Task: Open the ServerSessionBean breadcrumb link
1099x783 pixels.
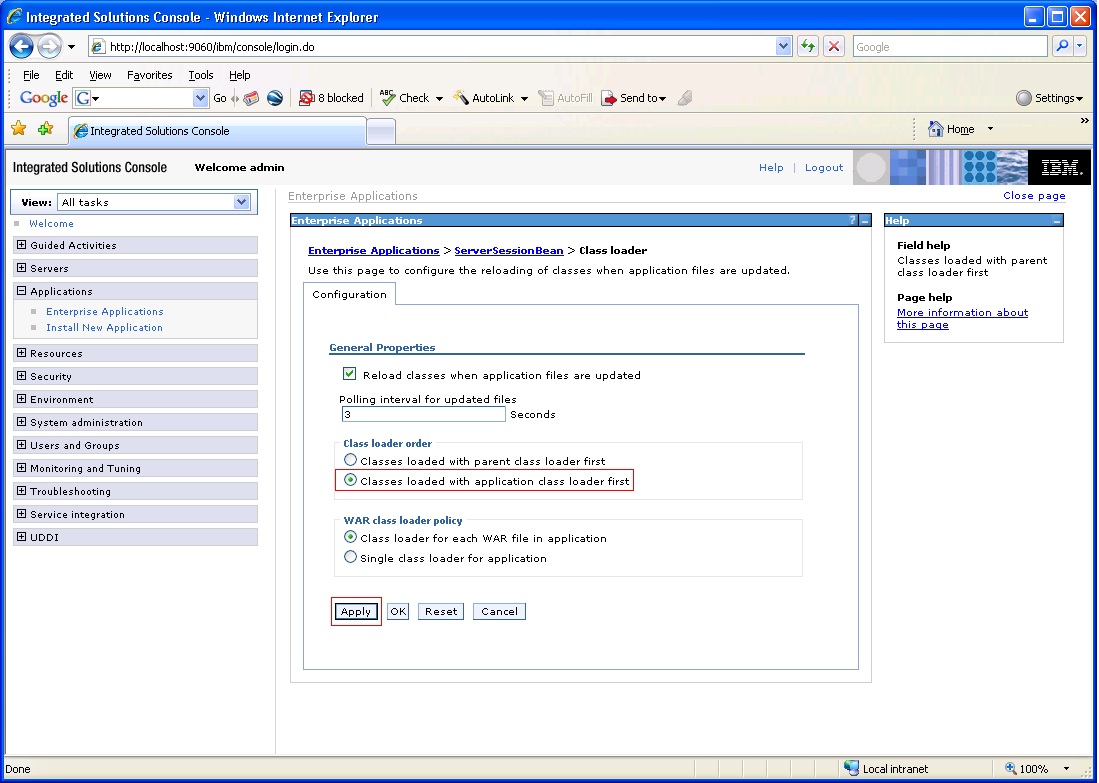Action: pos(509,250)
